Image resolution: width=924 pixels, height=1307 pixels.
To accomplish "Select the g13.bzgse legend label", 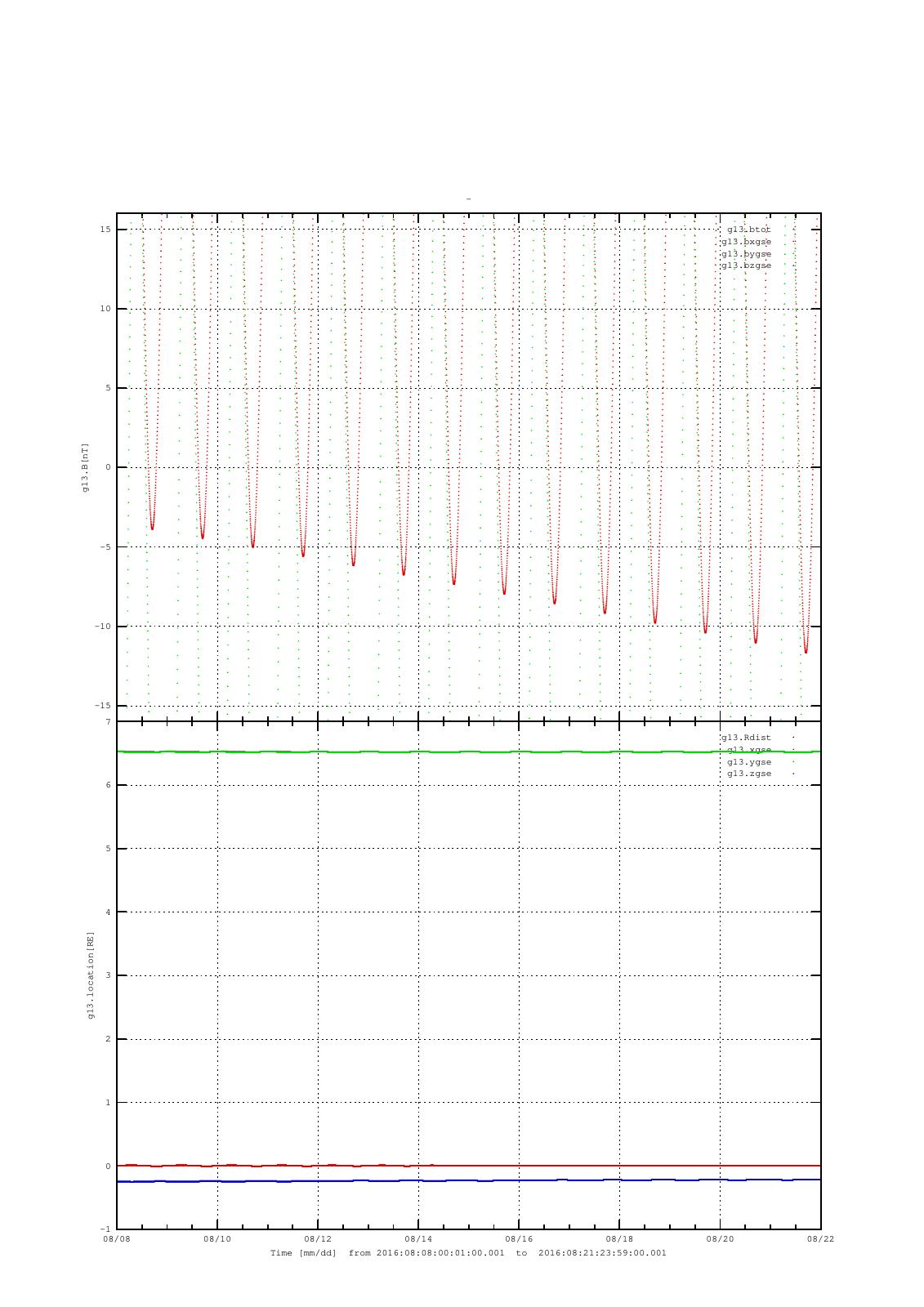I will [x=746, y=265].
